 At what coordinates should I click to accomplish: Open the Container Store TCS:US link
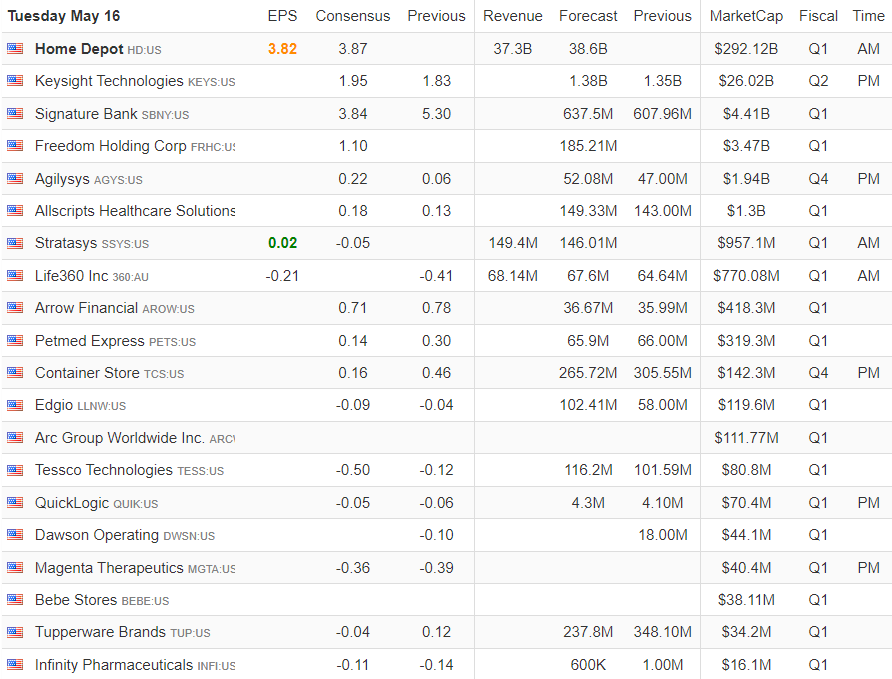[x=109, y=373]
